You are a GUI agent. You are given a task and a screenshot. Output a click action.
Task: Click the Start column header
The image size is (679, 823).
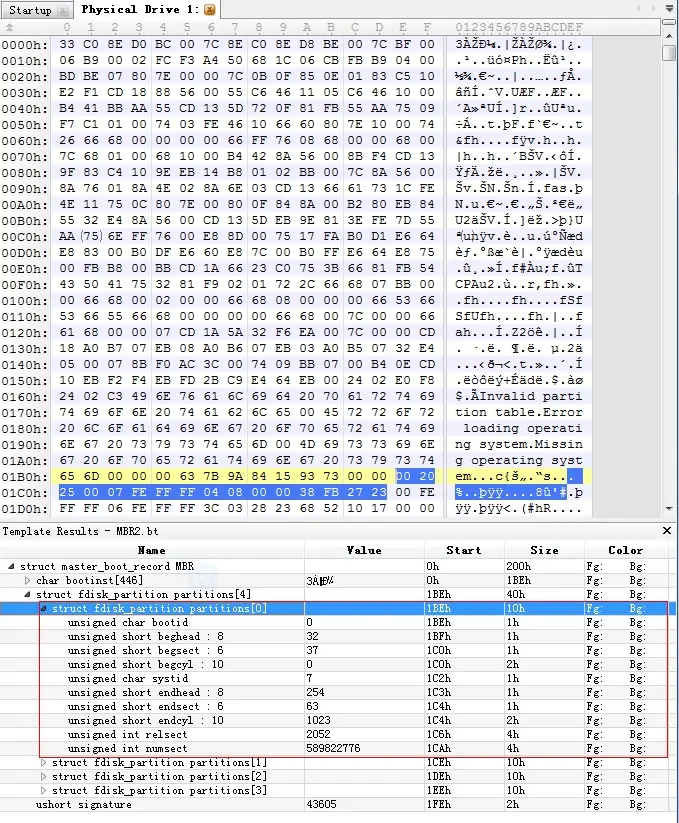(x=464, y=550)
